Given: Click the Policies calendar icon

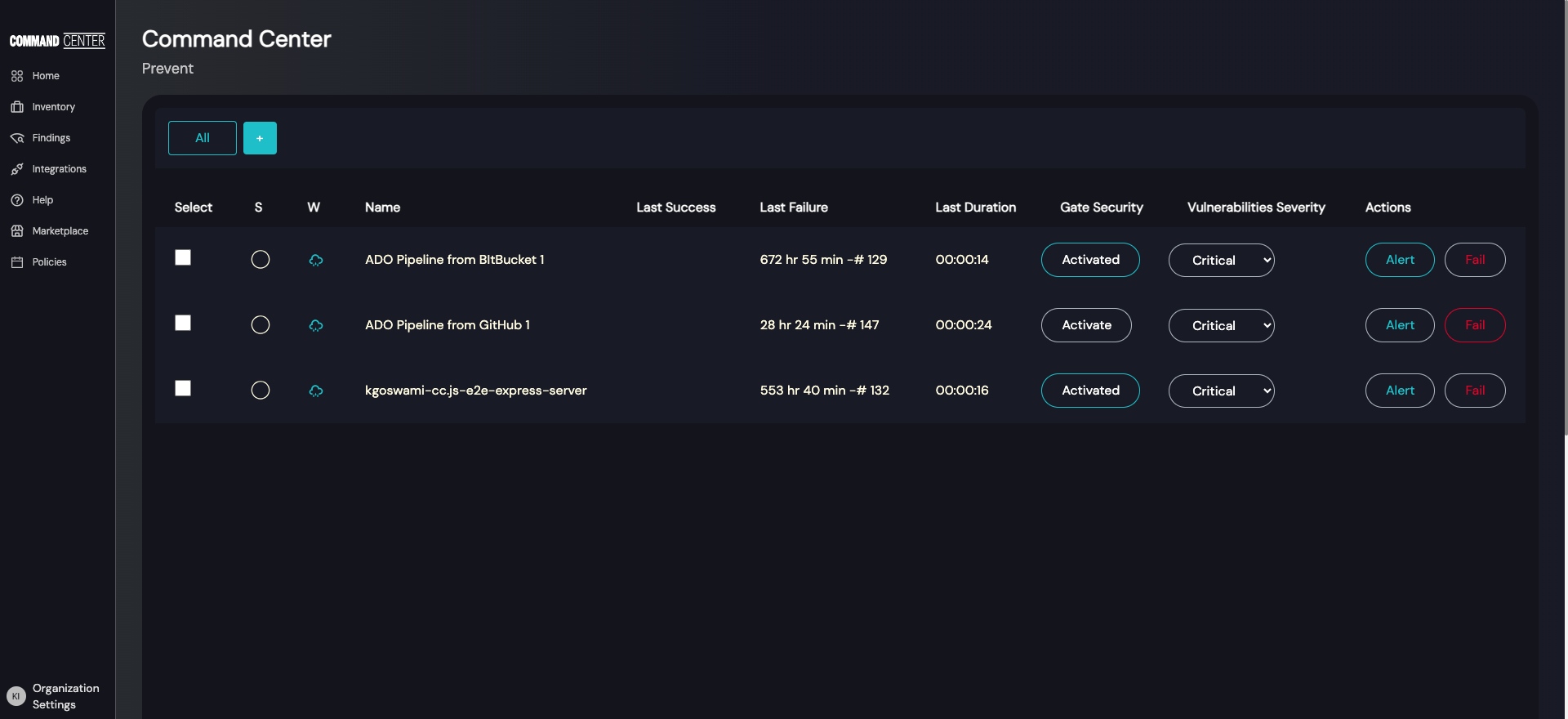Looking at the screenshot, I should coord(17,262).
